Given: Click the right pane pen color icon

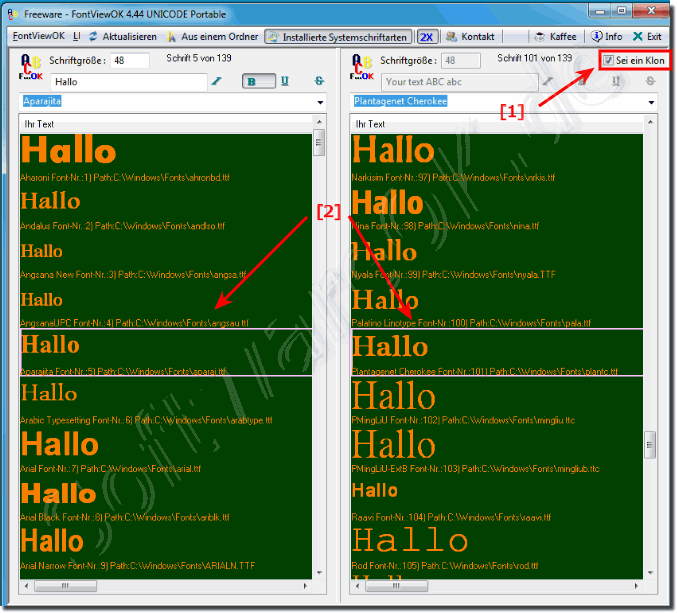Looking at the screenshot, I should 548,81.
